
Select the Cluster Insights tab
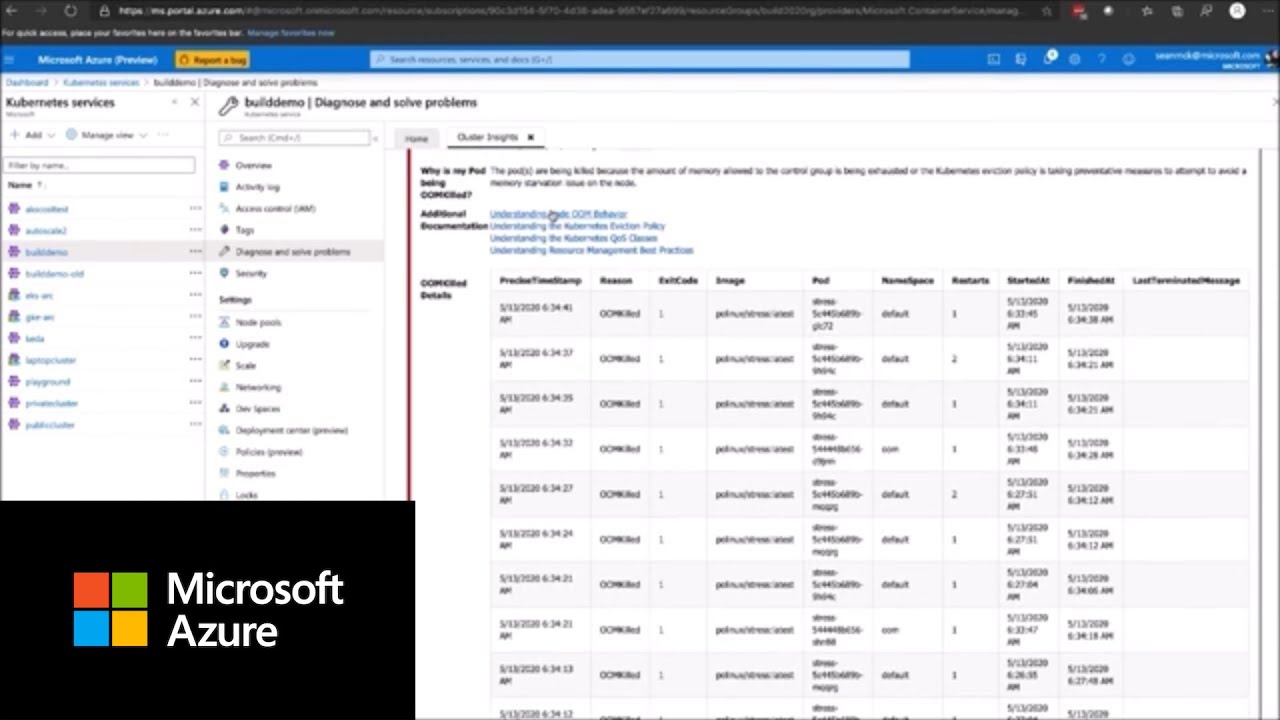pyautogui.click(x=488, y=137)
